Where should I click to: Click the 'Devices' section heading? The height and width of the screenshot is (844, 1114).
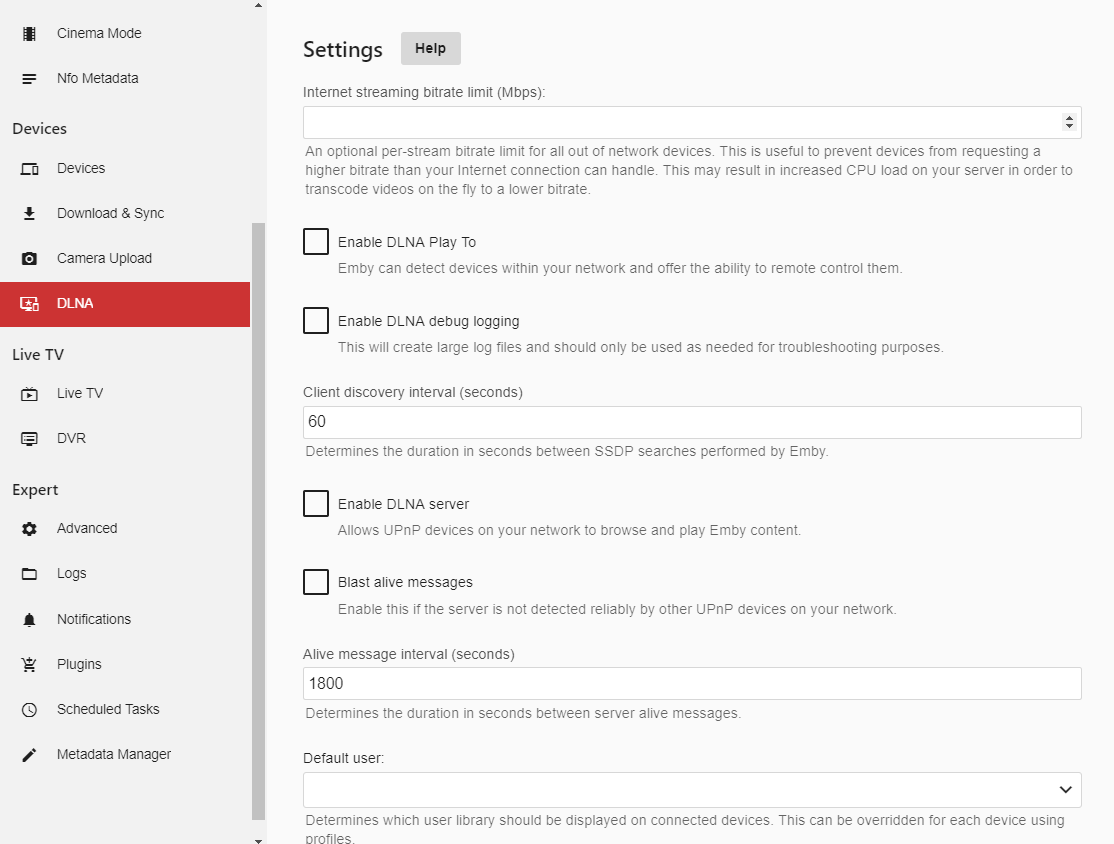tap(39, 129)
